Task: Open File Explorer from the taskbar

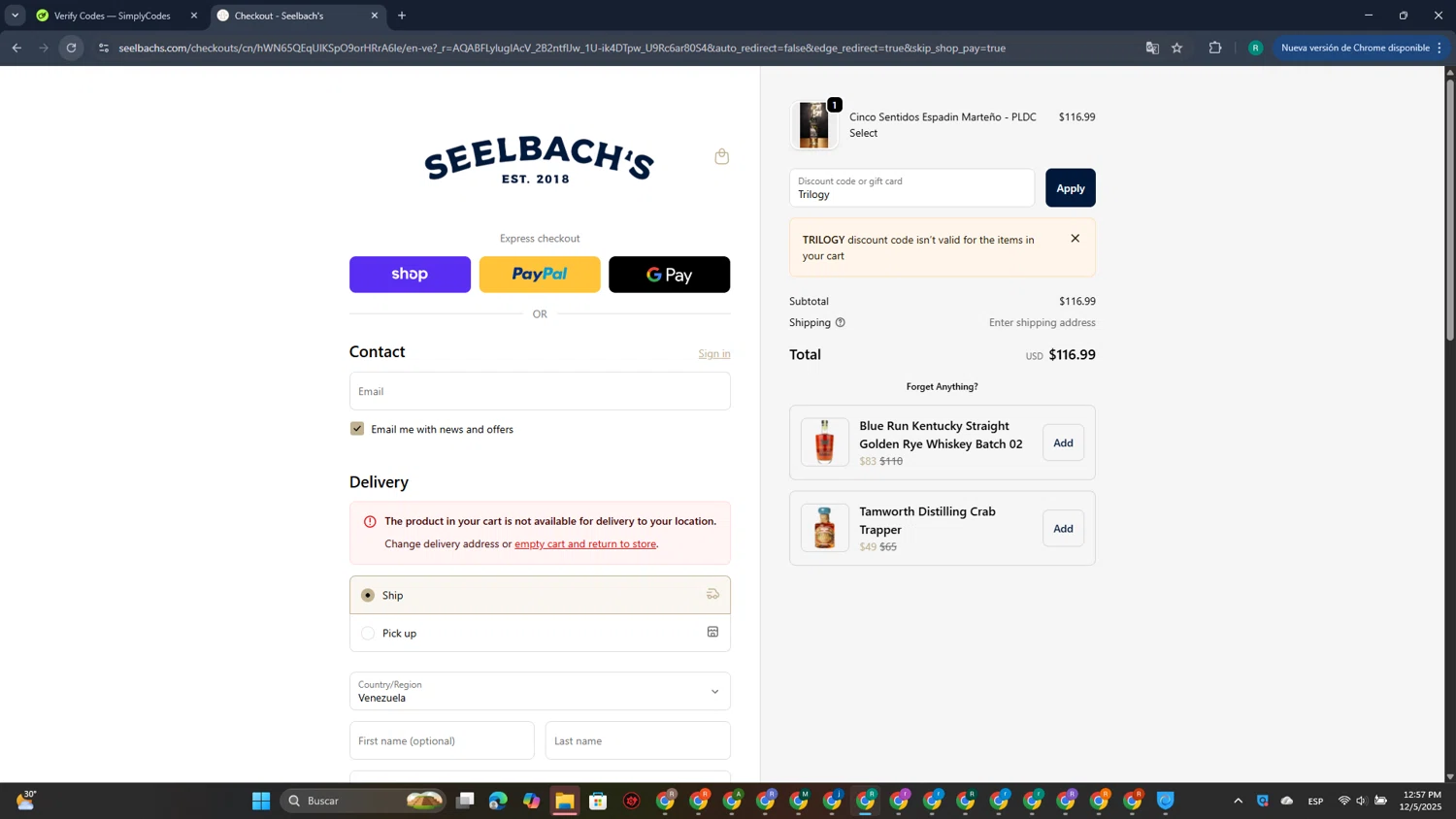Action: point(565,801)
